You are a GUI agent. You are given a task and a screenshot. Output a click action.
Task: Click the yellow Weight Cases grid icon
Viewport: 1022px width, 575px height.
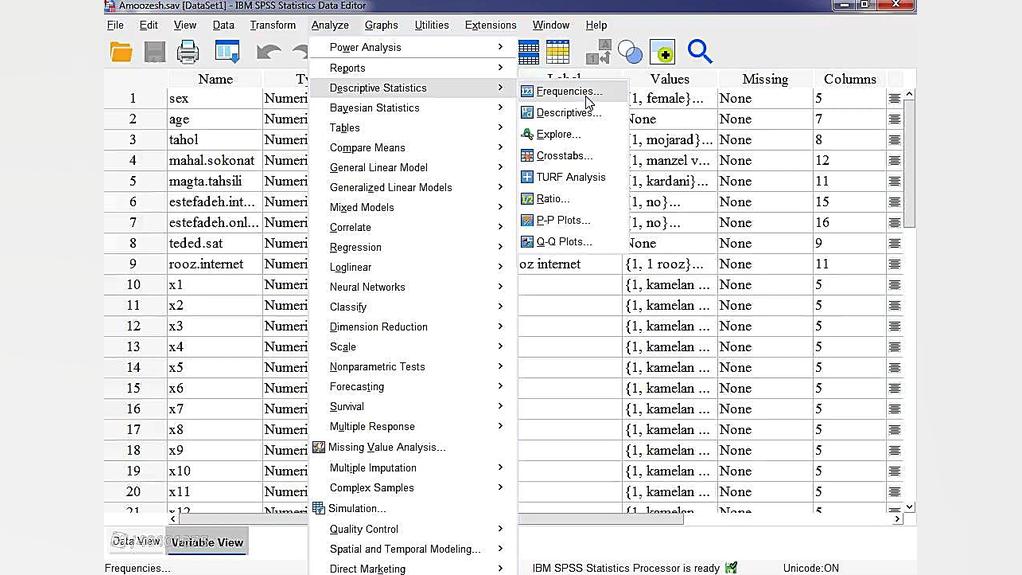click(x=558, y=52)
